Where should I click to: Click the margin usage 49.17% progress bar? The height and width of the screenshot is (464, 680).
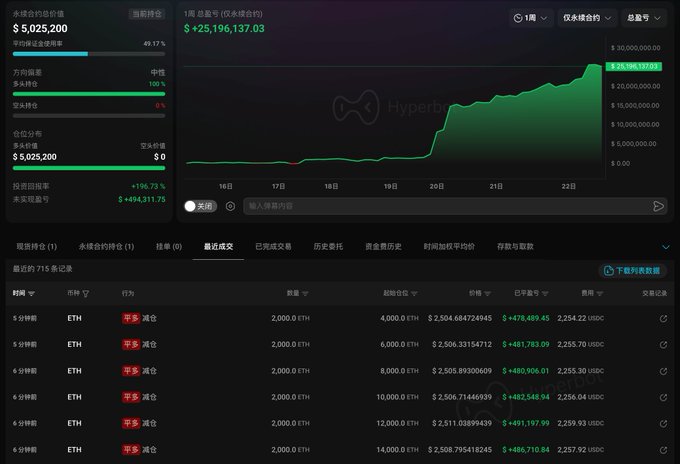[89, 54]
